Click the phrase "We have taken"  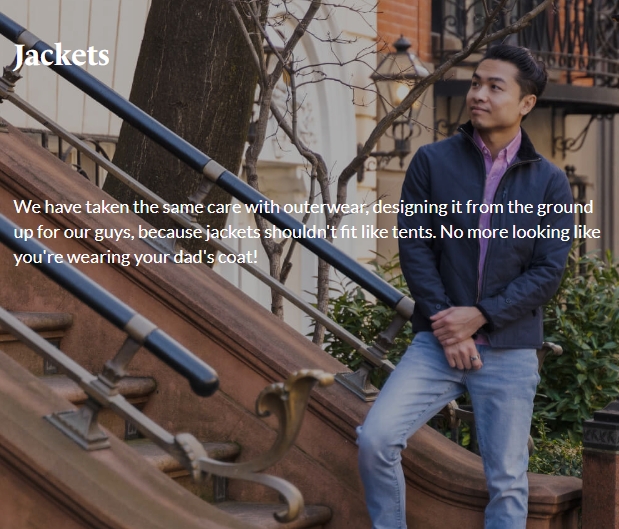coord(72,207)
